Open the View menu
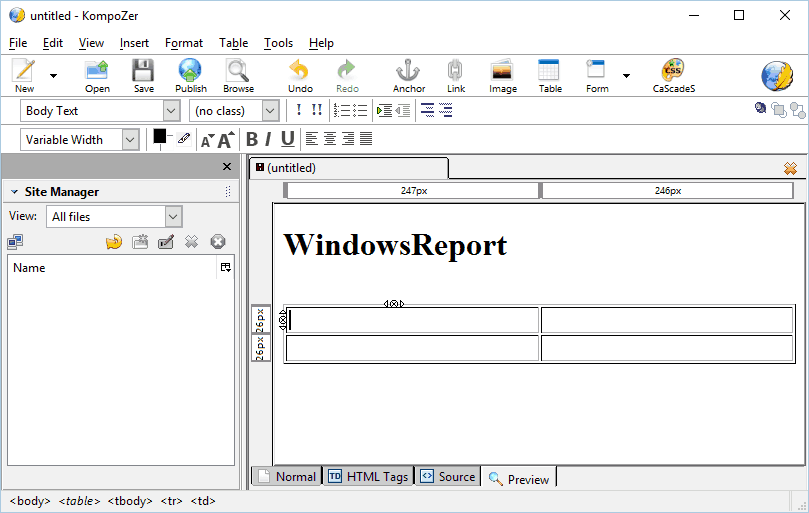809x513 pixels. (x=91, y=43)
